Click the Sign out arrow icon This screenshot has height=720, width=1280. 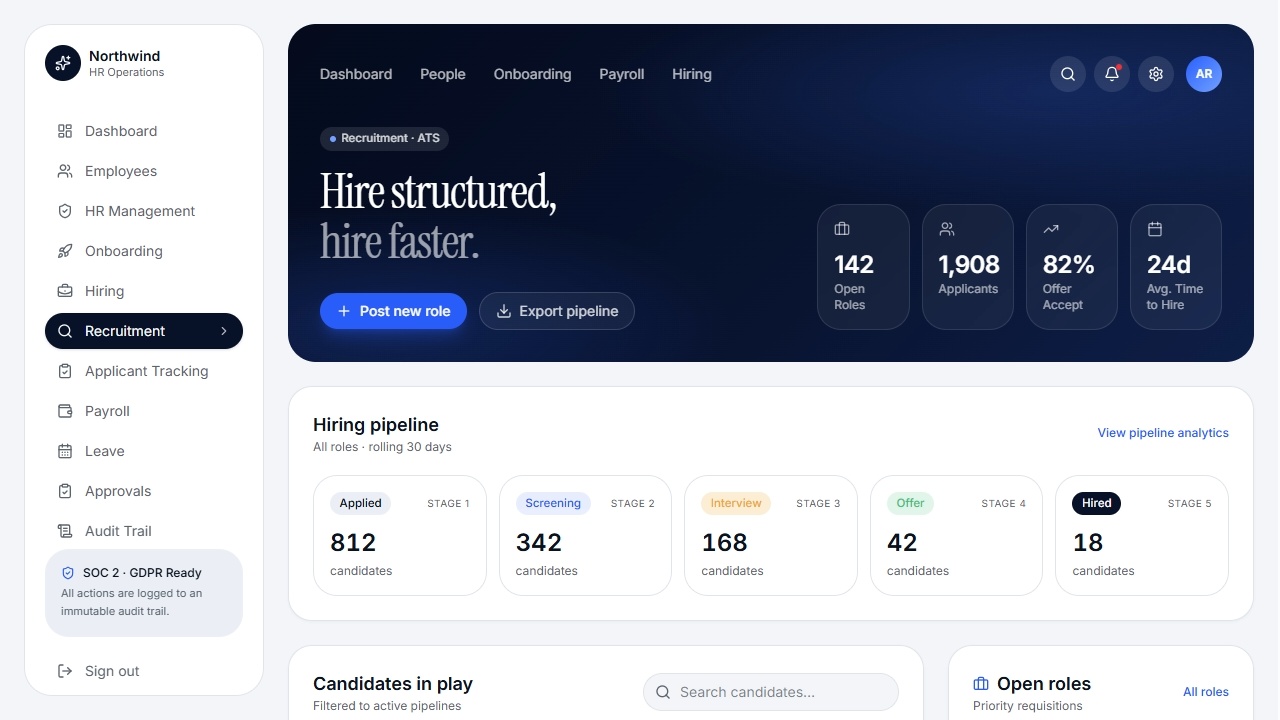tap(65, 671)
